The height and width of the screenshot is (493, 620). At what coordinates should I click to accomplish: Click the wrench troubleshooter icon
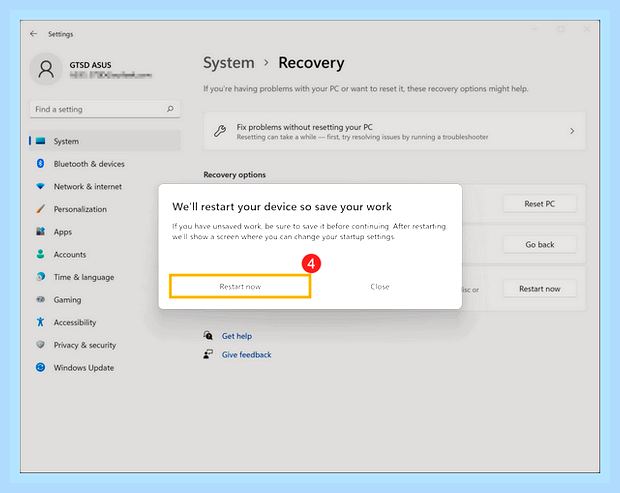point(220,131)
